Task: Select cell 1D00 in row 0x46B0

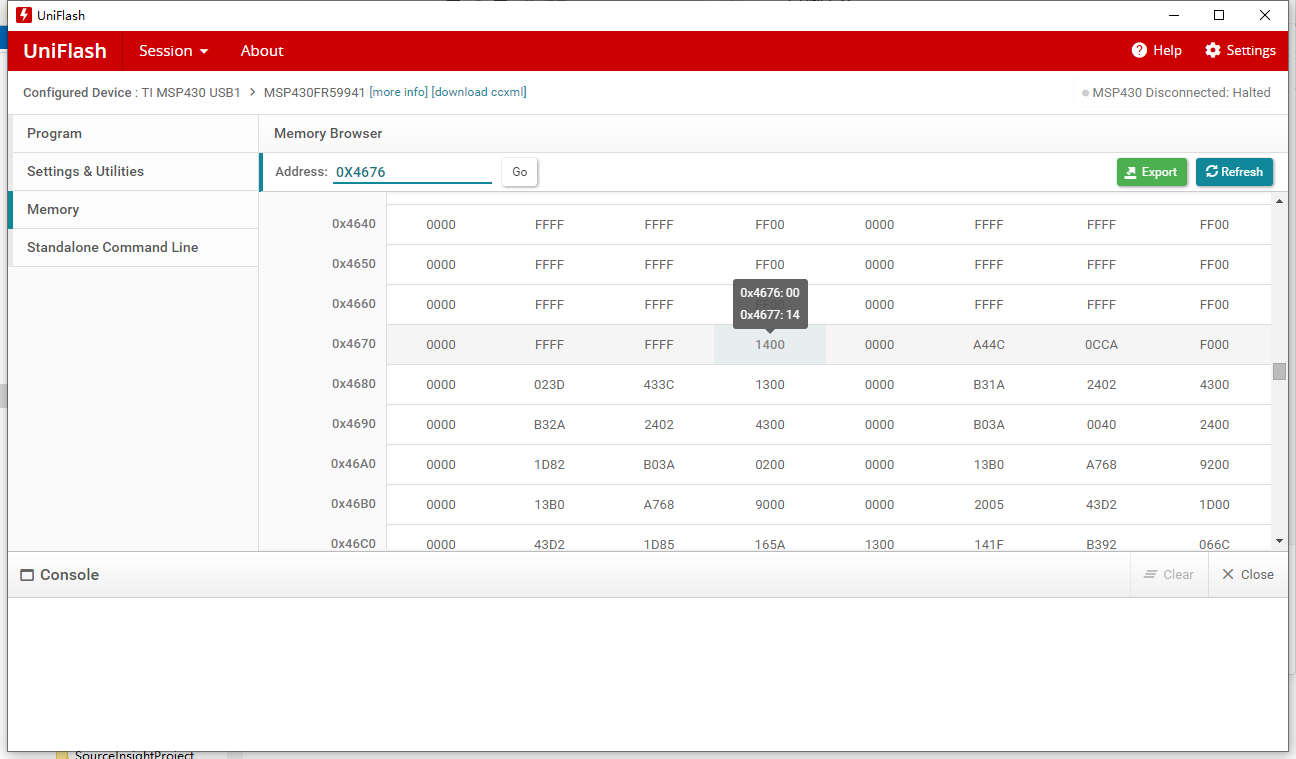Action: pyautogui.click(x=1214, y=505)
